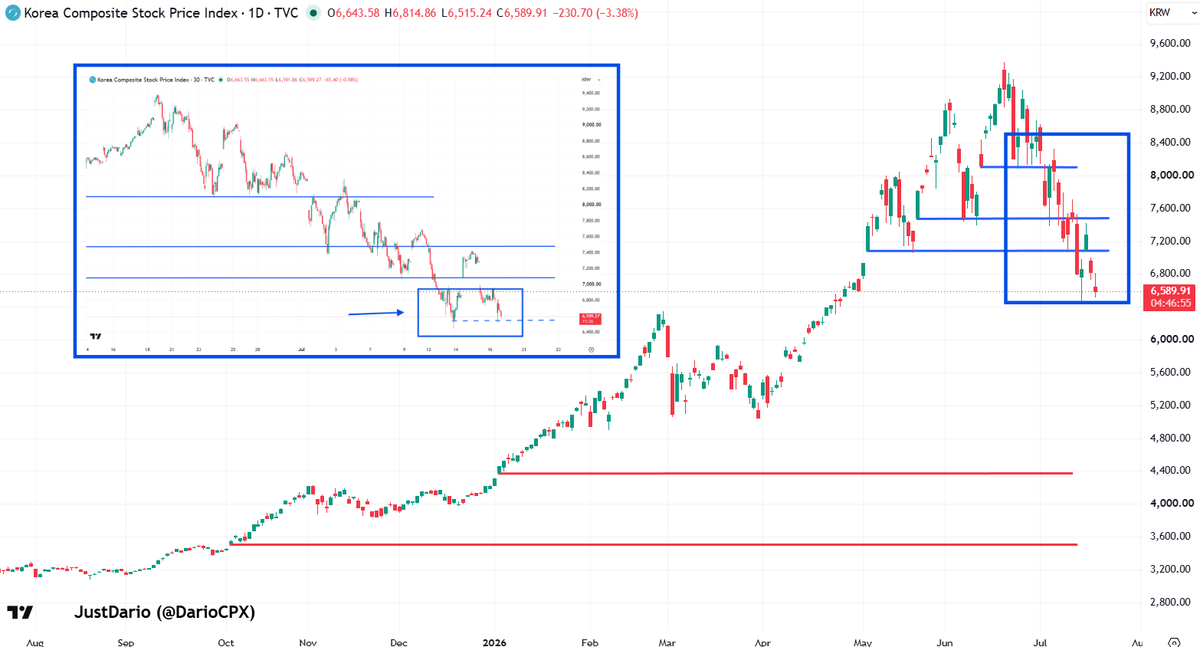Click the TradingView logo beside JustDario text
Screen dimensions: 1200x647
point(20,612)
